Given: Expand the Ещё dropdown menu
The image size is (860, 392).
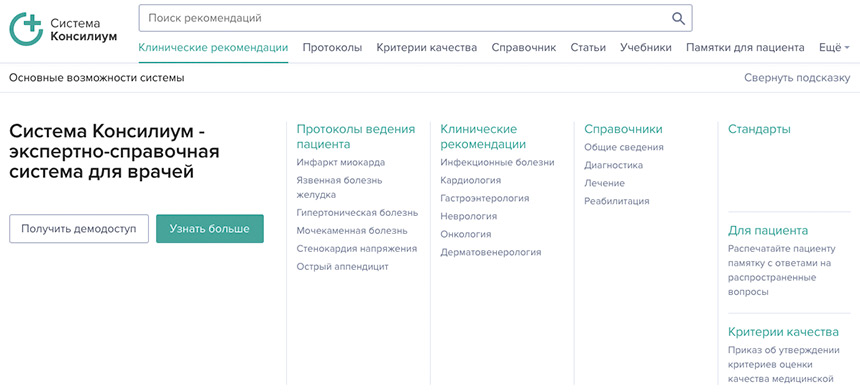Looking at the screenshot, I should 834,48.
